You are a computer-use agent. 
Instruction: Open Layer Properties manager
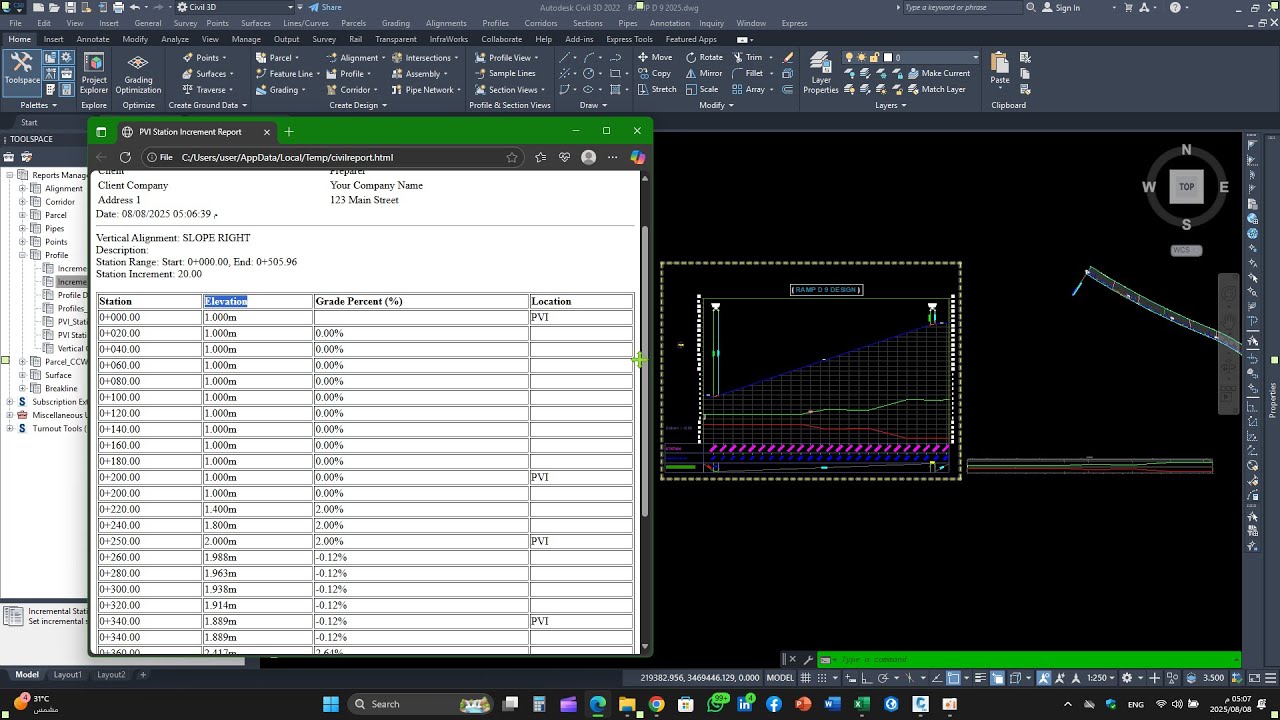pos(821,73)
